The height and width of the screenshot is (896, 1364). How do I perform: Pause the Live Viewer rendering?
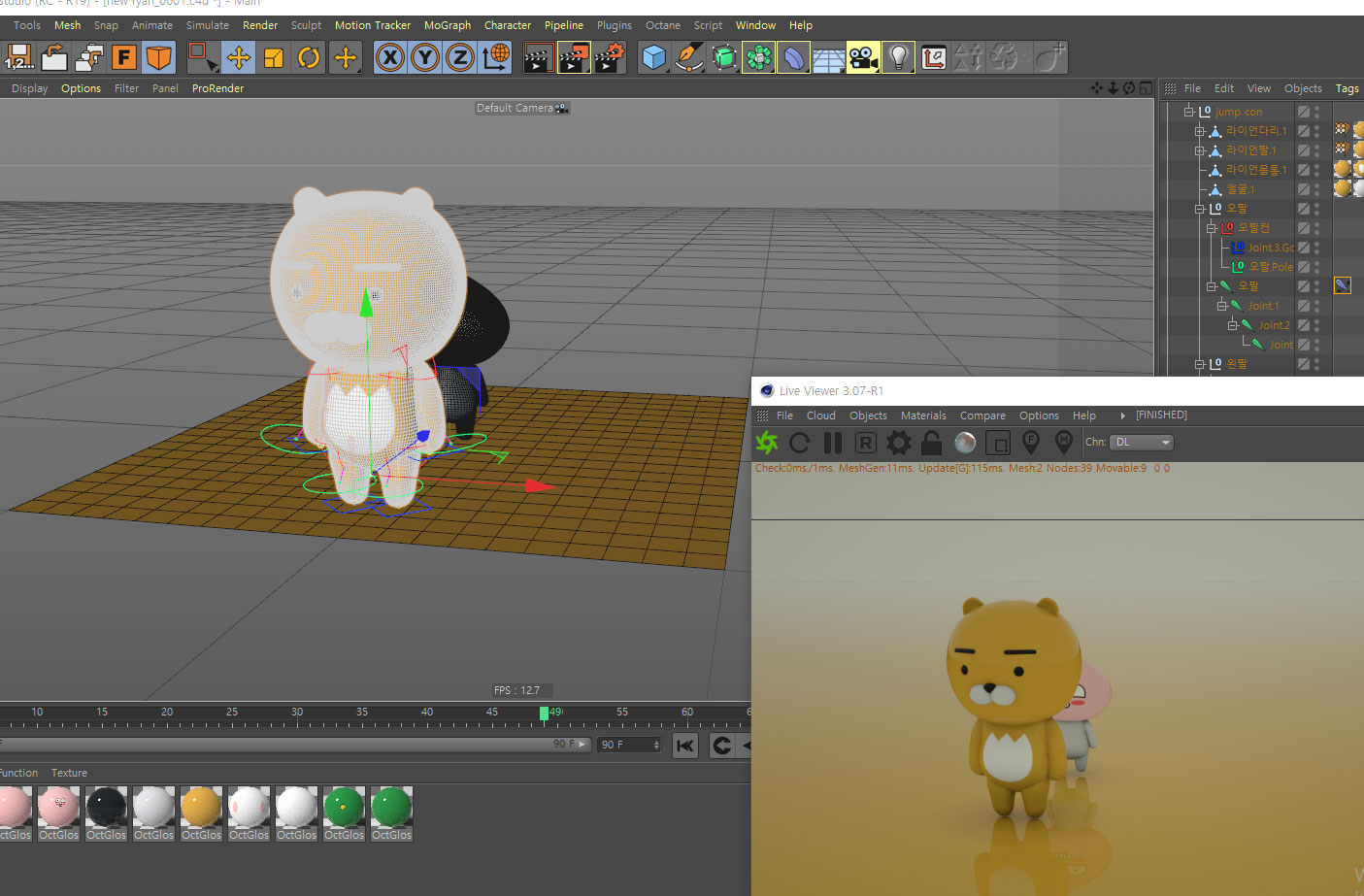click(833, 443)
